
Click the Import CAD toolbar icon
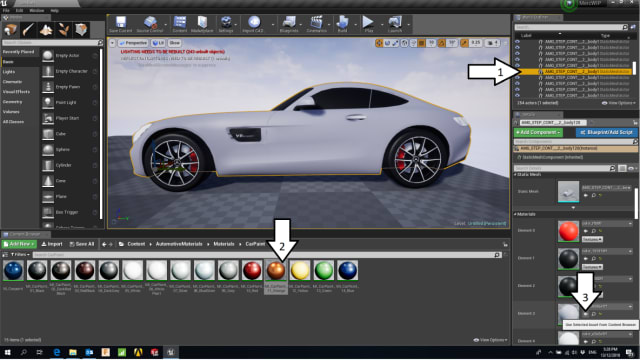[x=253, y=24]
